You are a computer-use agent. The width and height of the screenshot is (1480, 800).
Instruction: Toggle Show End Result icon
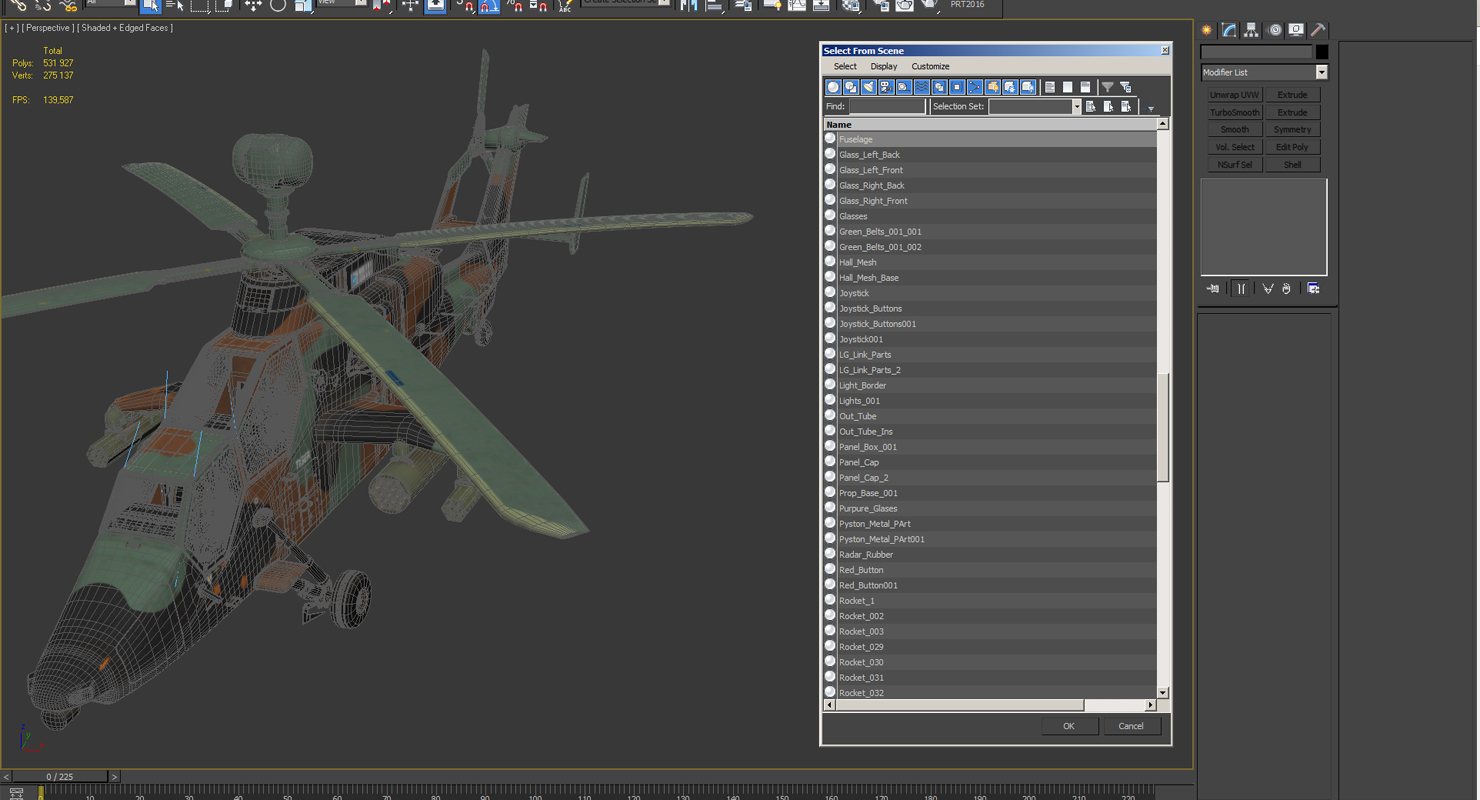coord(1241,289)
